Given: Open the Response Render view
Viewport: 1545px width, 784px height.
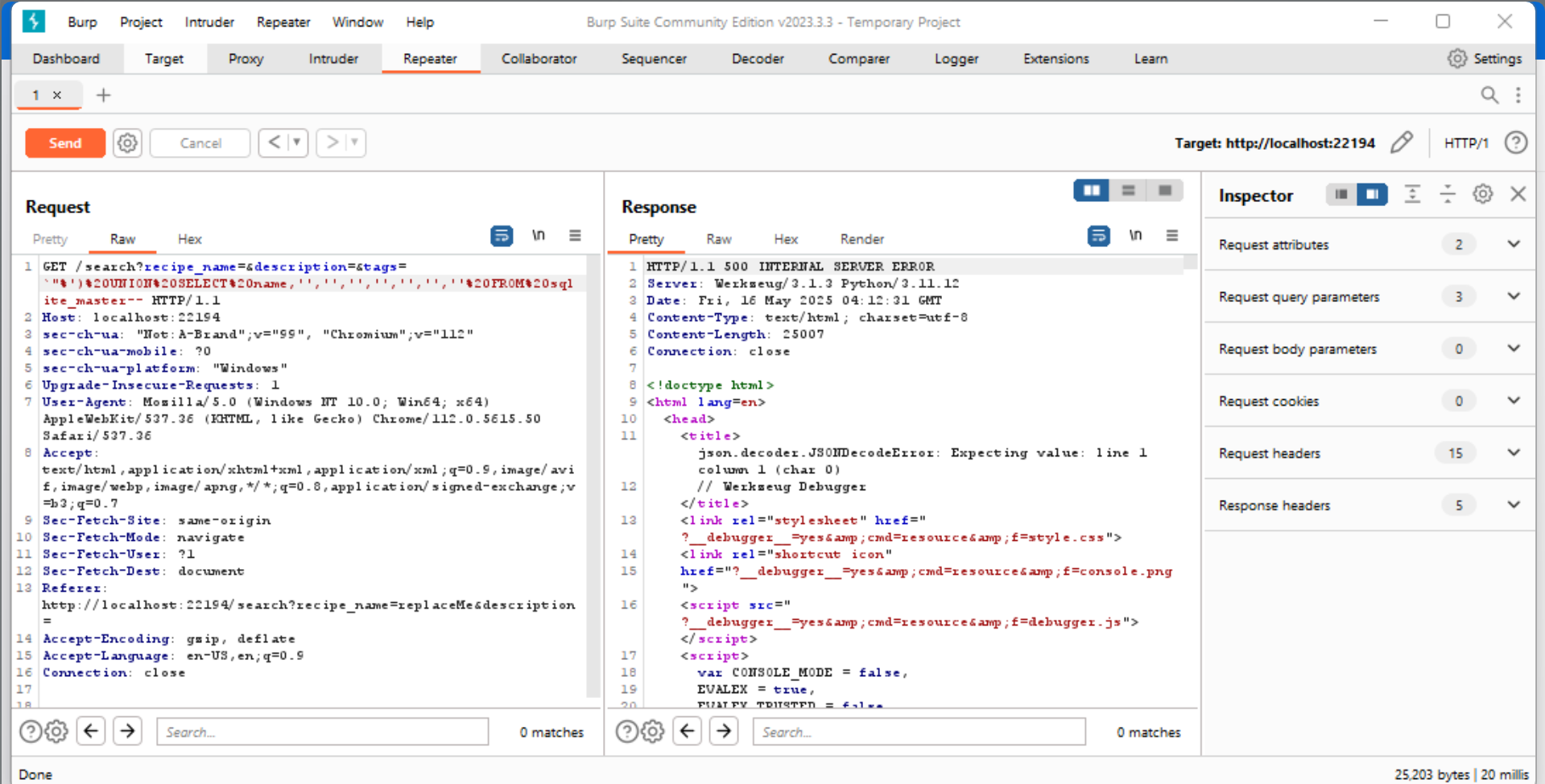Looking at the screenshot, I should click(861, 239).
